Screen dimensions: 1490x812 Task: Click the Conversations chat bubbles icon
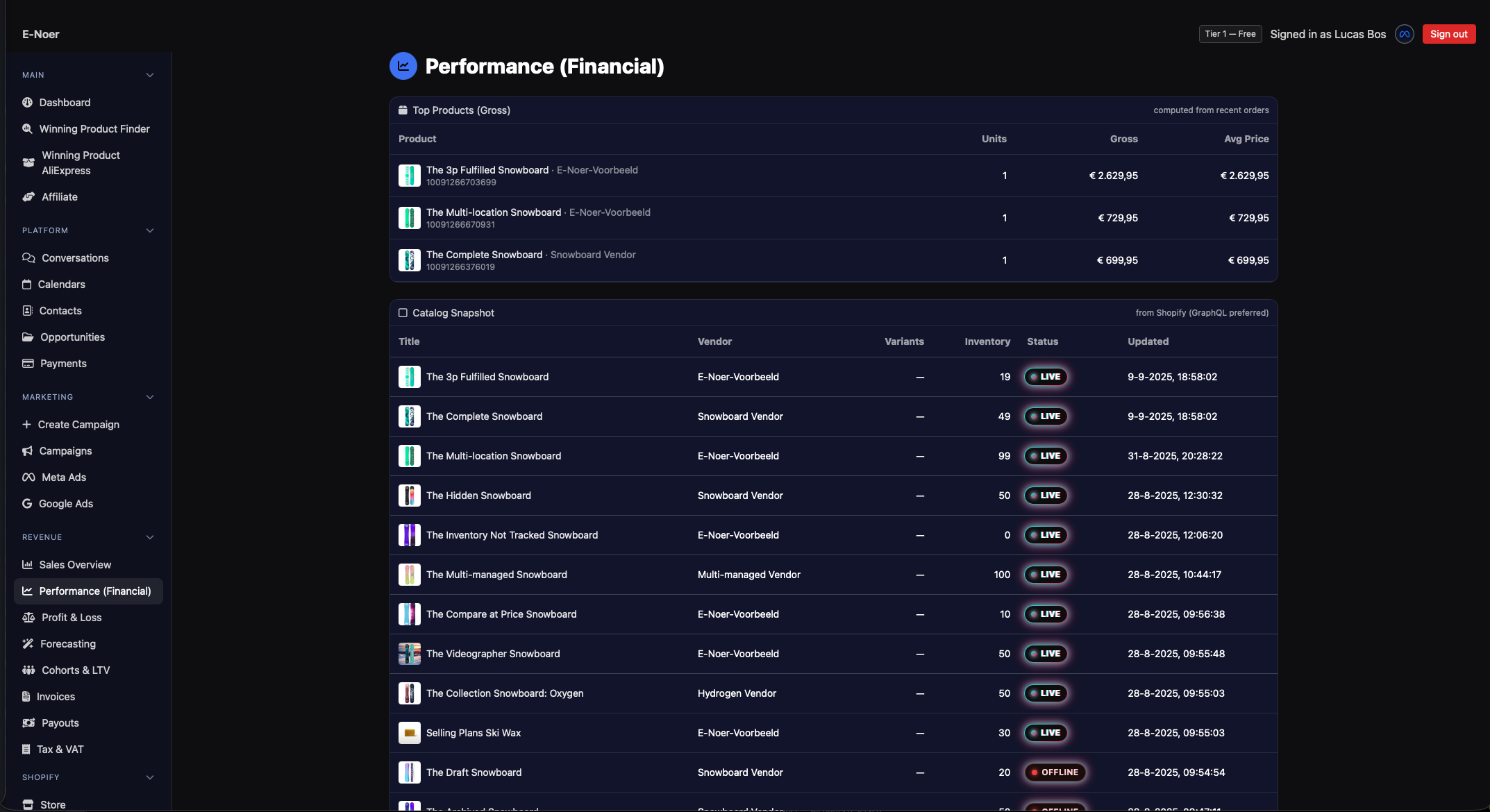(28, 258)
